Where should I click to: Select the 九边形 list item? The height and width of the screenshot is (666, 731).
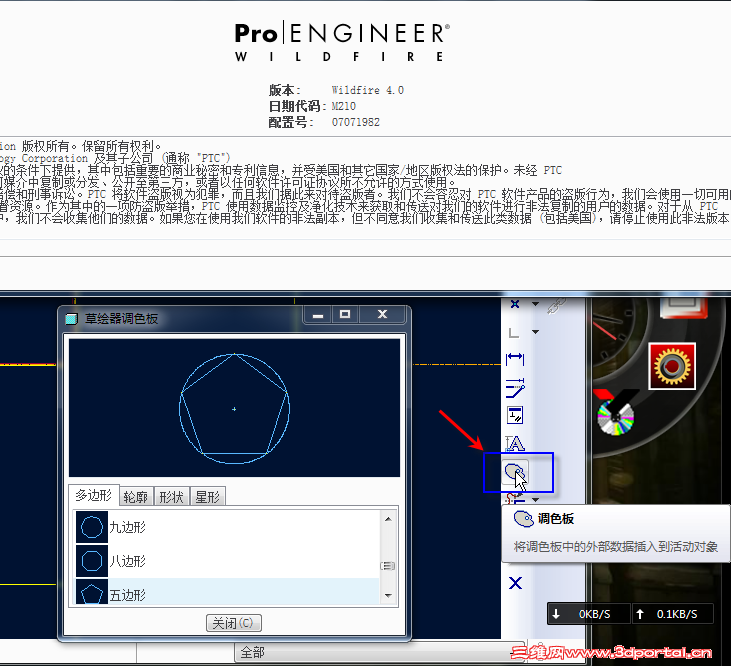tap(228, 527)
